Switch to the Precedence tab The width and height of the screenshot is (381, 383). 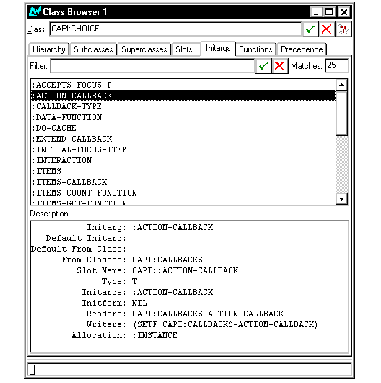click(x=302, y=49)
